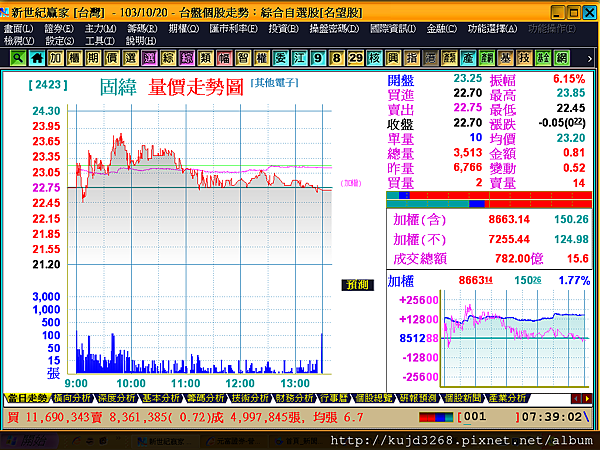
Task: Click the colored indicator in status bar
Action: coord(435,417)
